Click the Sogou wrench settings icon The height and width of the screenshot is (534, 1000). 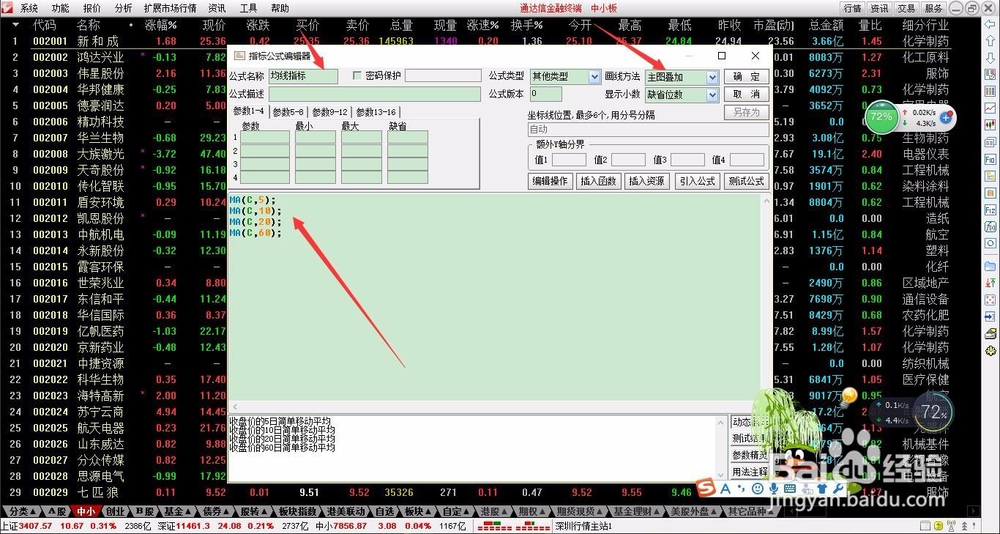click(838, 489)
